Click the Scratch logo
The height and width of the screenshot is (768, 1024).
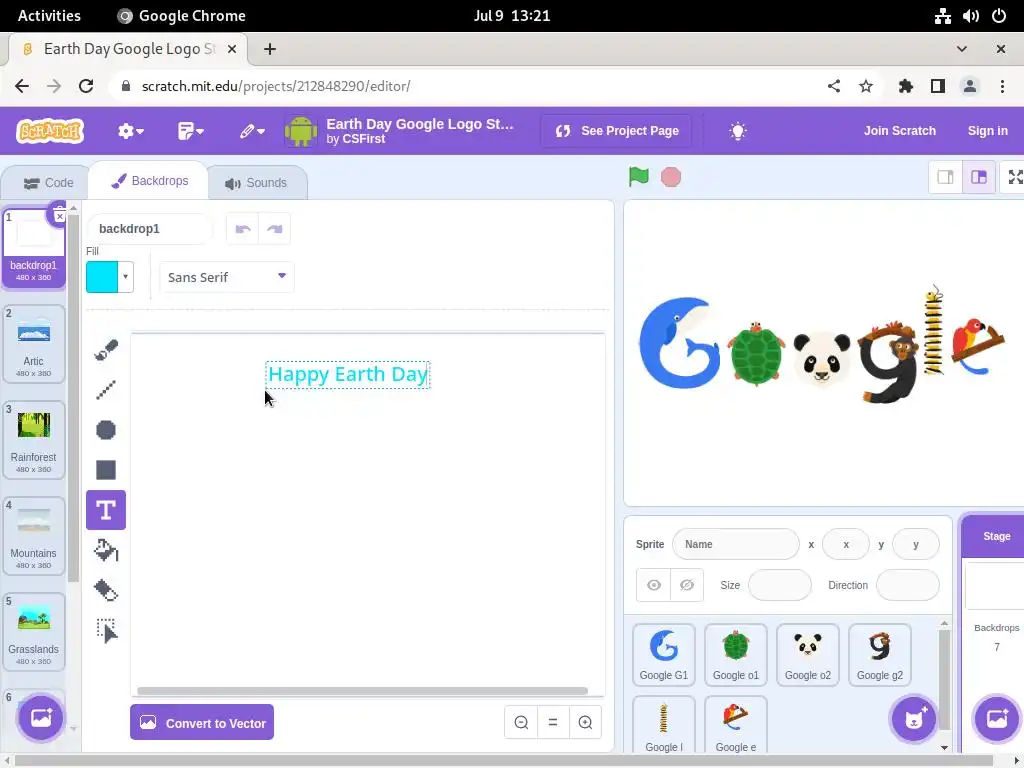pos(50,131)
